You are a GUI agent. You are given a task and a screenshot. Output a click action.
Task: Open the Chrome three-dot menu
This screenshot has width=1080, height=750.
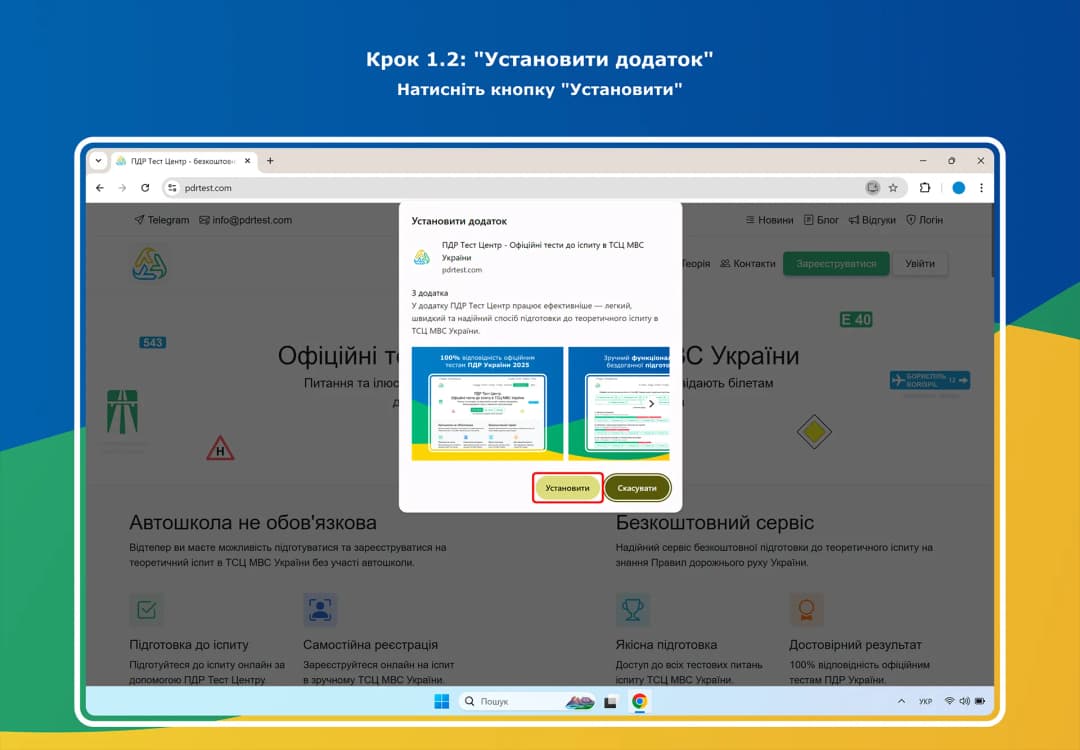click(x=981, y=187)
